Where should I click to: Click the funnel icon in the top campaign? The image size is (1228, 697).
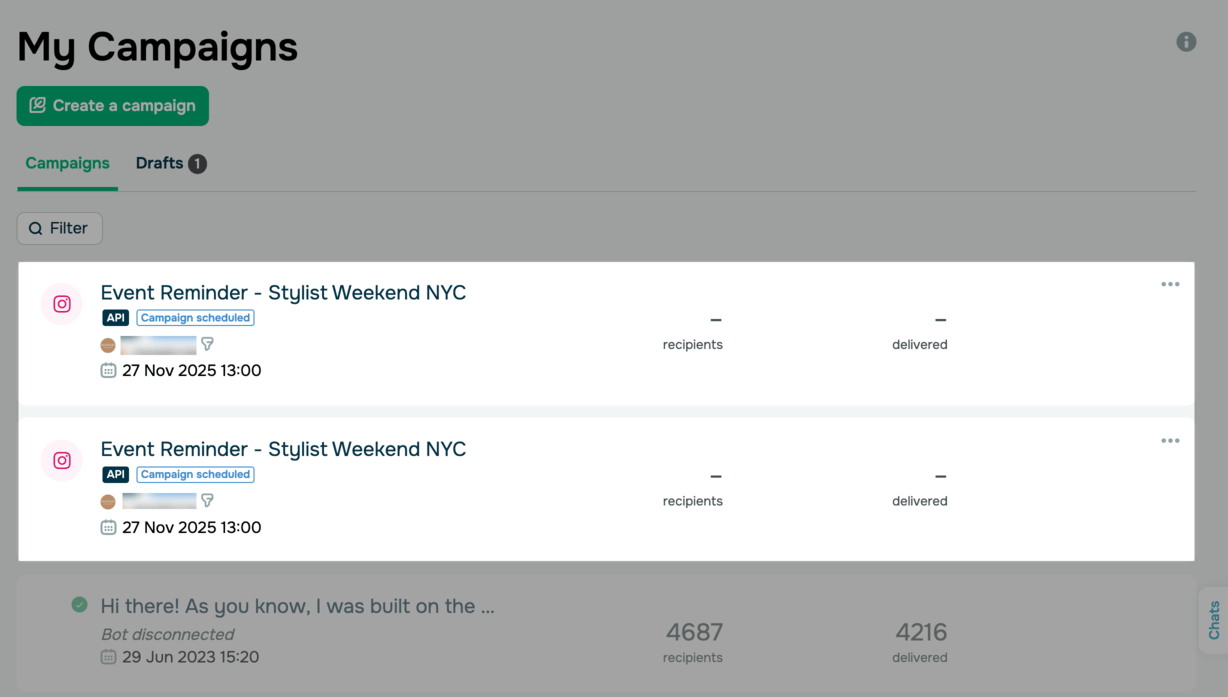(x=208, y=344)
